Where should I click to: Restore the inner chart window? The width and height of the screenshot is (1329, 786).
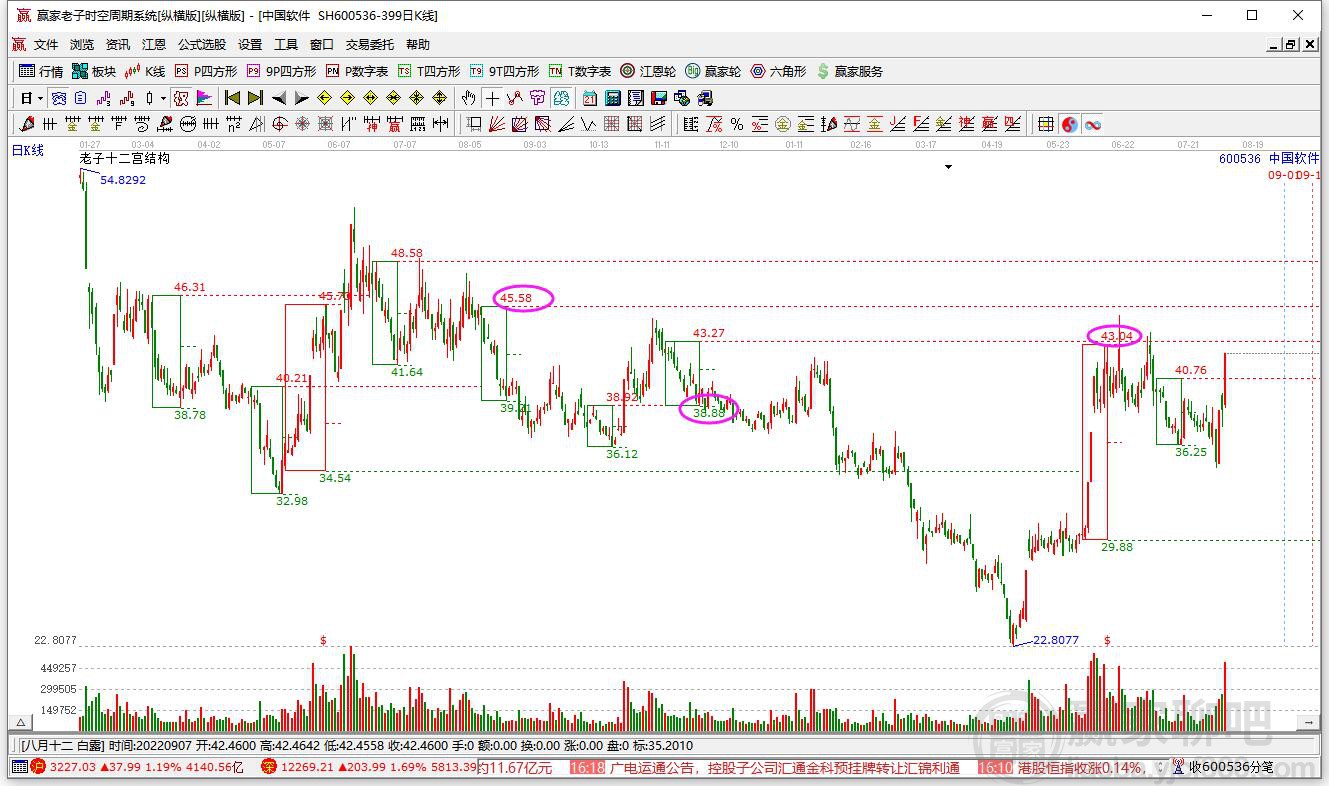(1290, 45)
